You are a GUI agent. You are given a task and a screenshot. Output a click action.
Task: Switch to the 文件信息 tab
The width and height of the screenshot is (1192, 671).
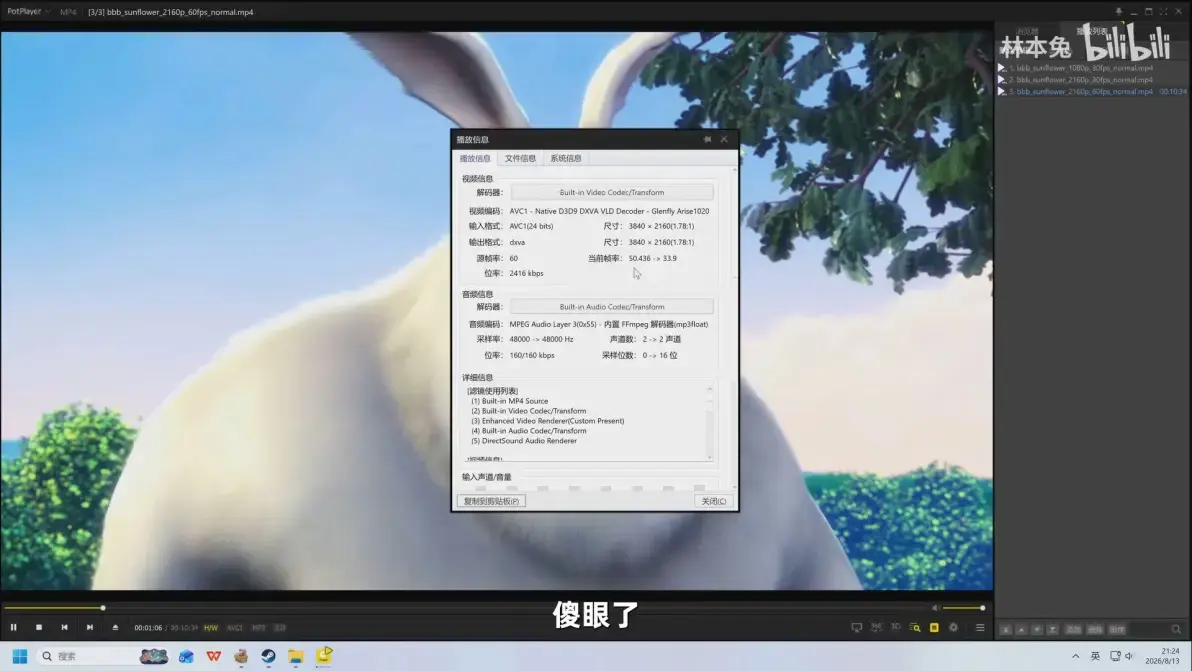pos(521,158)
